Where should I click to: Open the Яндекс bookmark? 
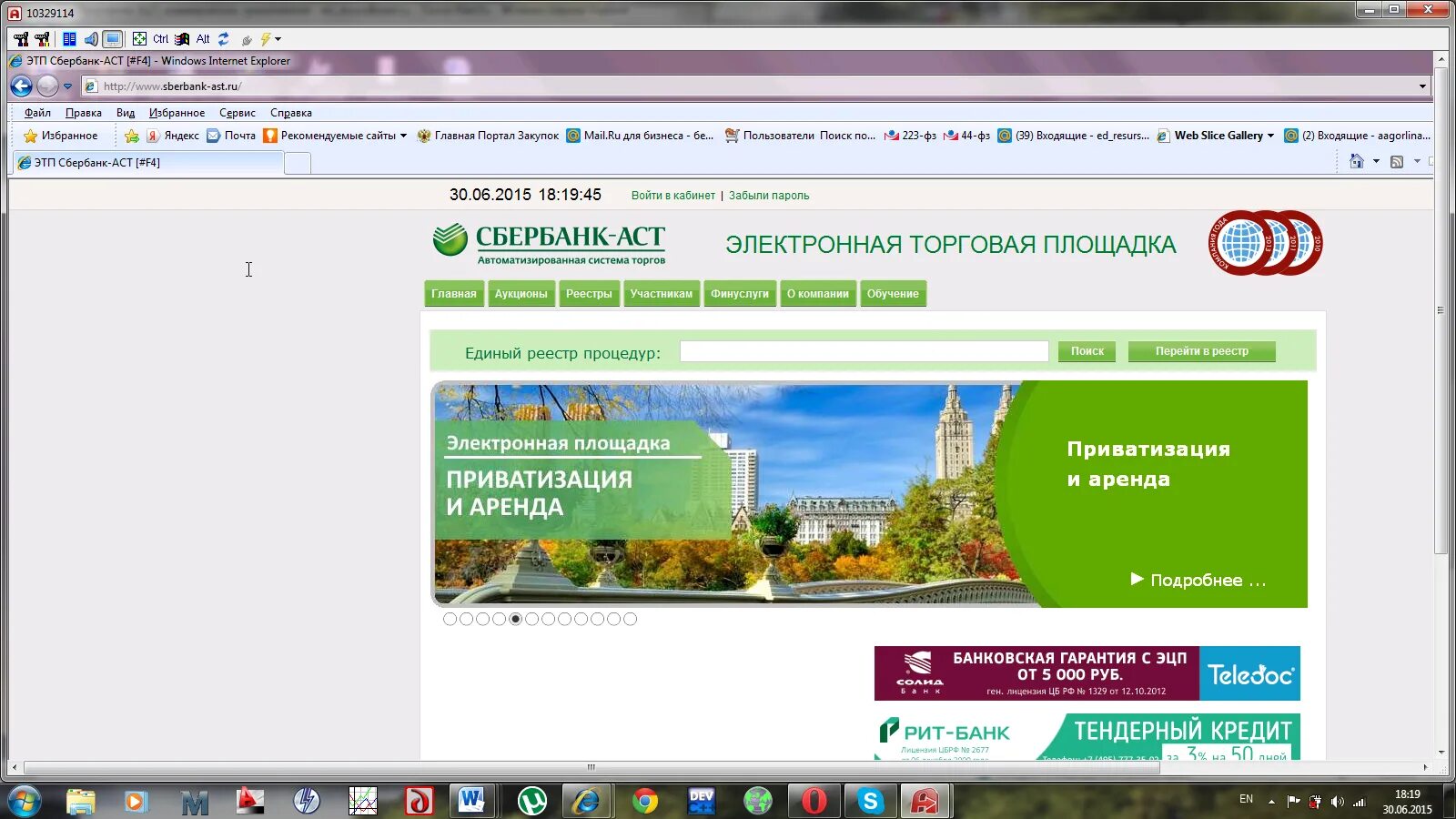(x=173, y=136)
